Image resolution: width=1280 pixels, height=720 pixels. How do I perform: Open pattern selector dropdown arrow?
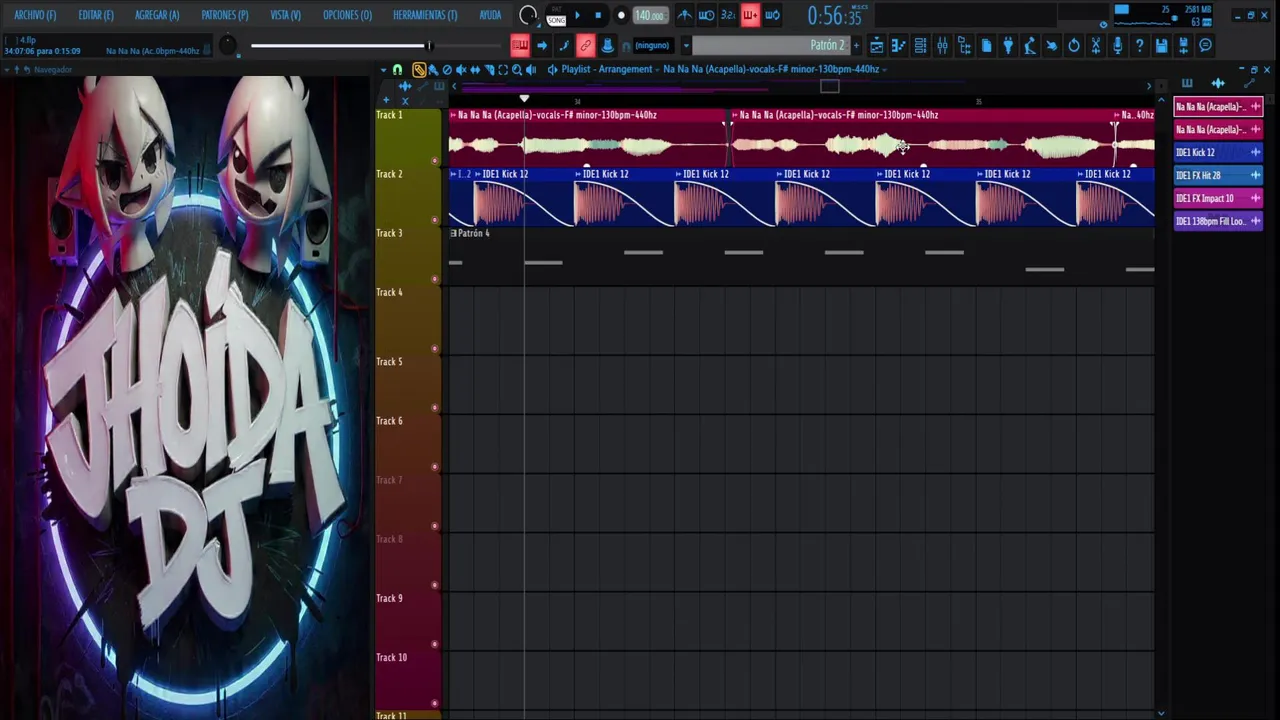tap(686, 45)
